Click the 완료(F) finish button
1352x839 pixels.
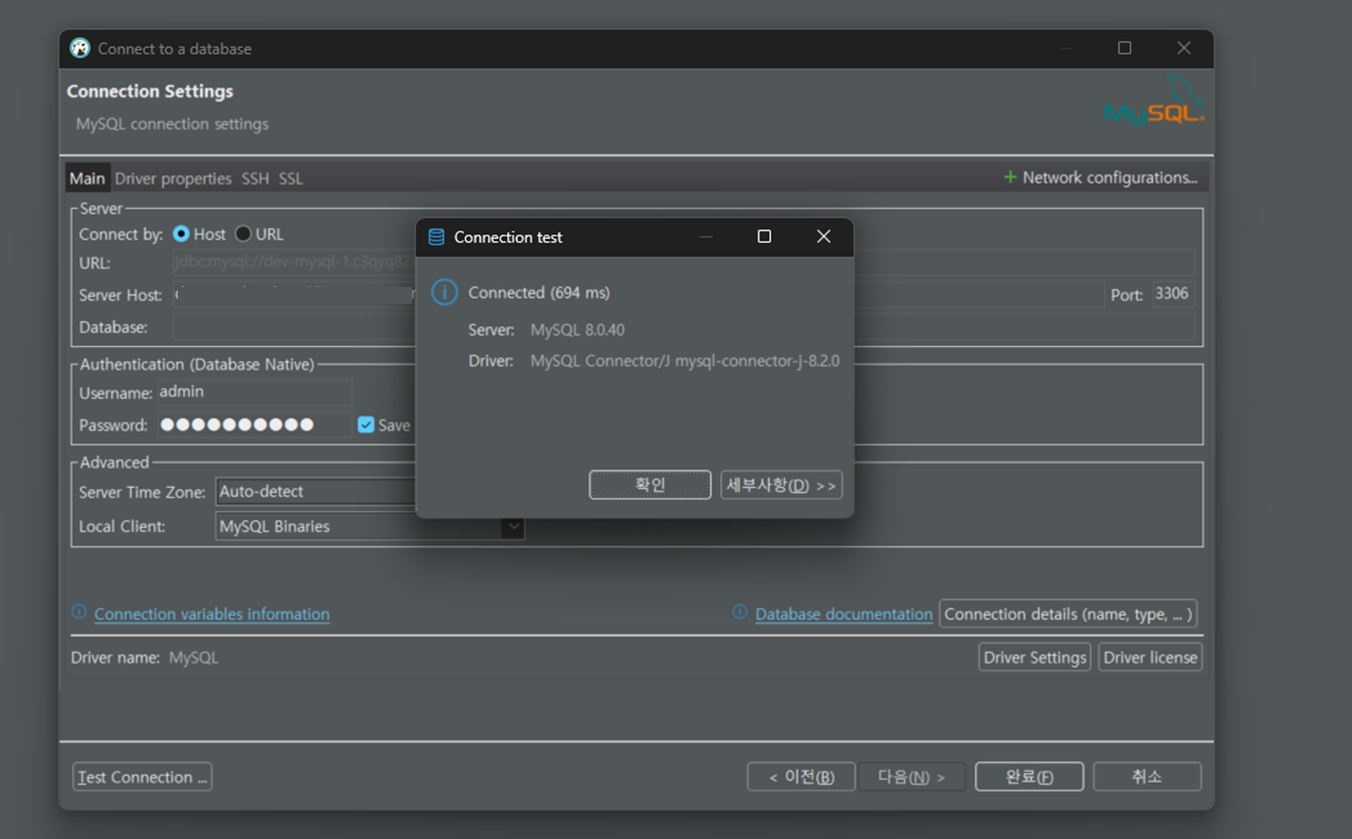pos(1029,777)
